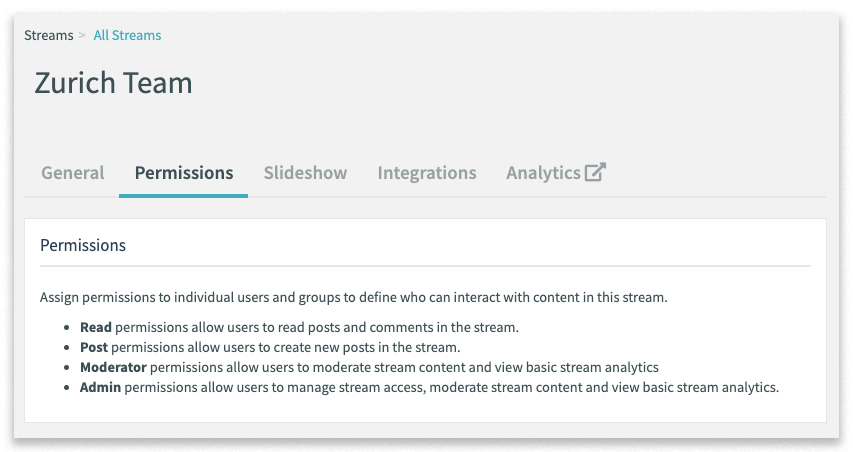The height and width of the screenshot is (452, 853).
Task: Click the Streams breadcrumb text
Action: (x=48, y=35)
